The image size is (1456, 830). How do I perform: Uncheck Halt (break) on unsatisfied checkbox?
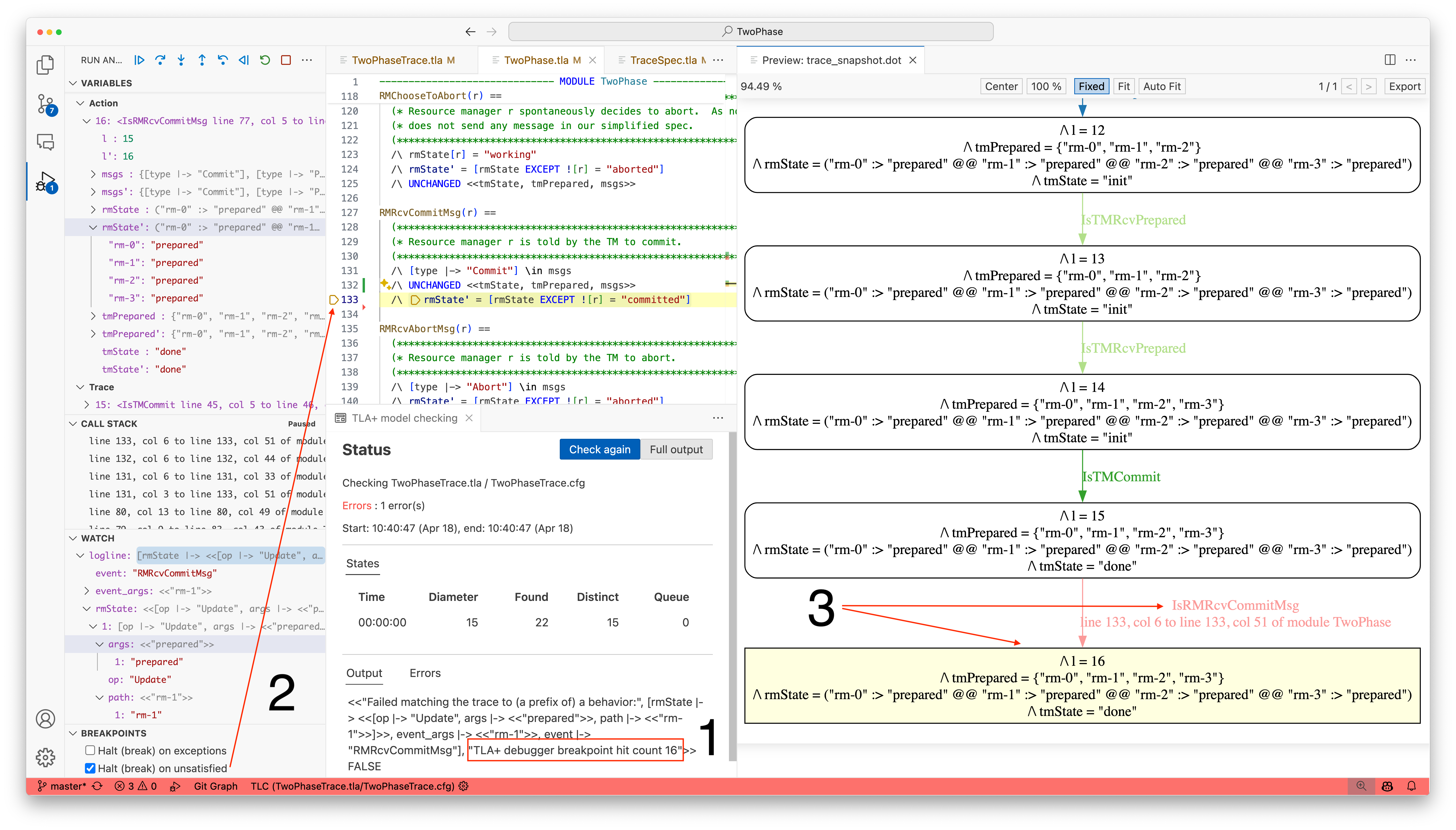(90, 768)
